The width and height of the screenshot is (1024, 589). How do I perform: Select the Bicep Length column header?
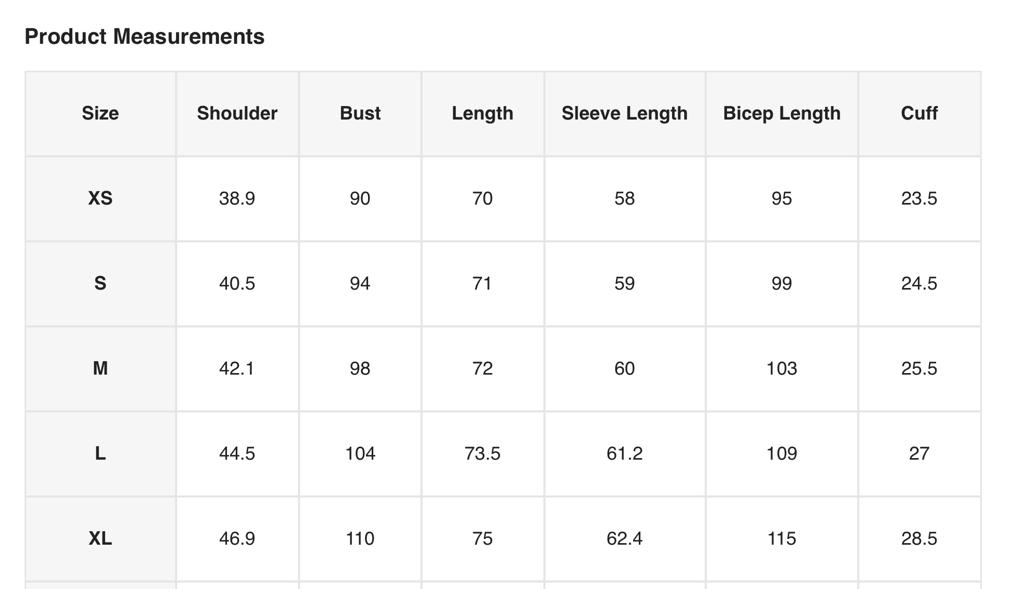(x=781, y=113)
